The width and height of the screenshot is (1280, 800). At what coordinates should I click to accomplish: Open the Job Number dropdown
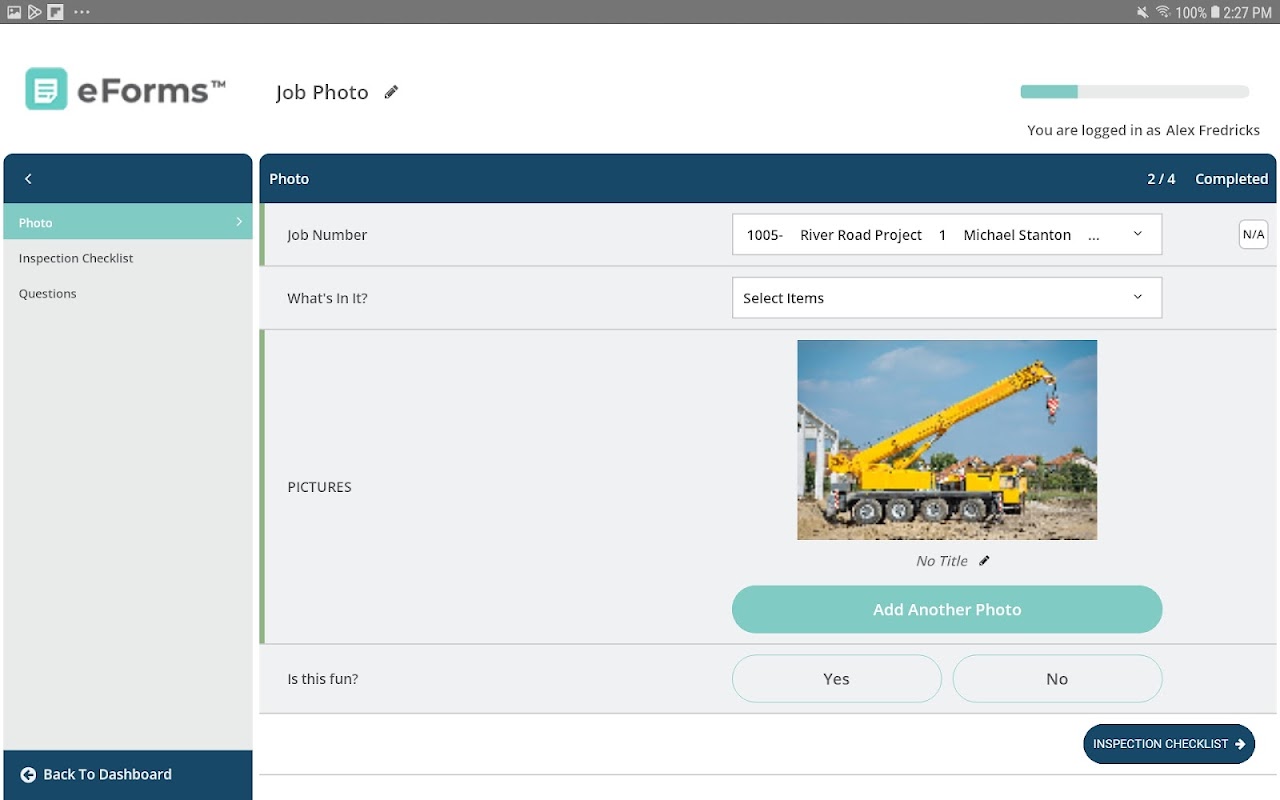[x=947, y=235]
